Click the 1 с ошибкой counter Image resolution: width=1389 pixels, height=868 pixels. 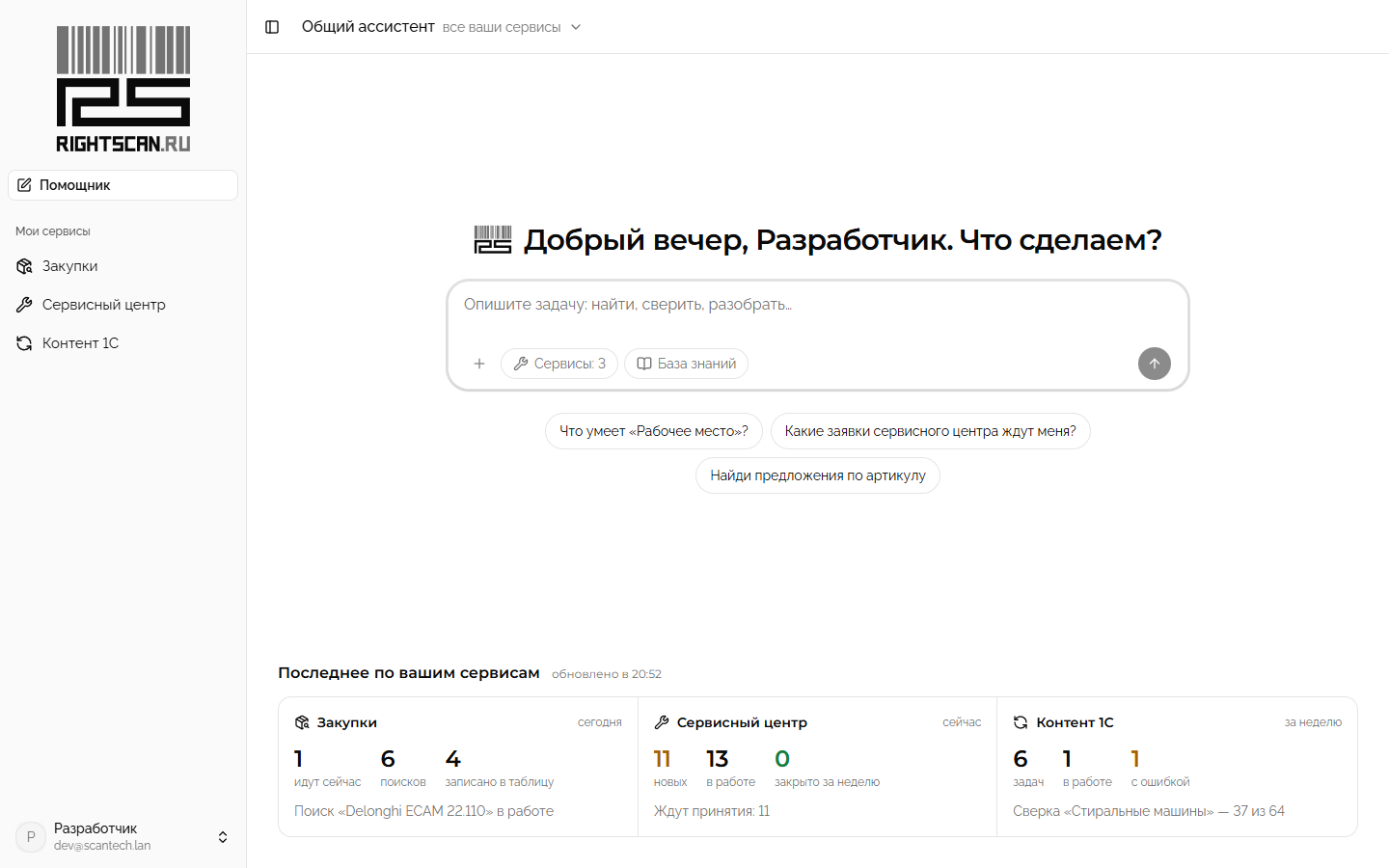[1160, 768]
